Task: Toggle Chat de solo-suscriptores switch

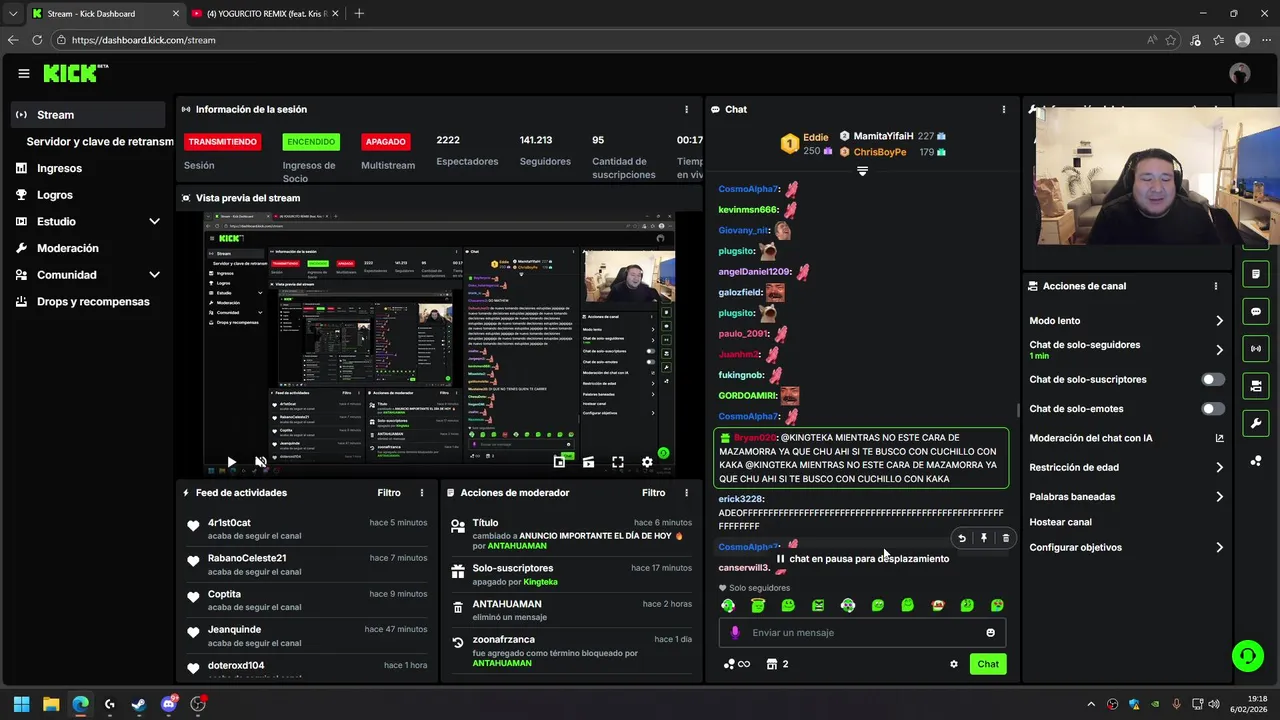Action: click(1213, 380)
